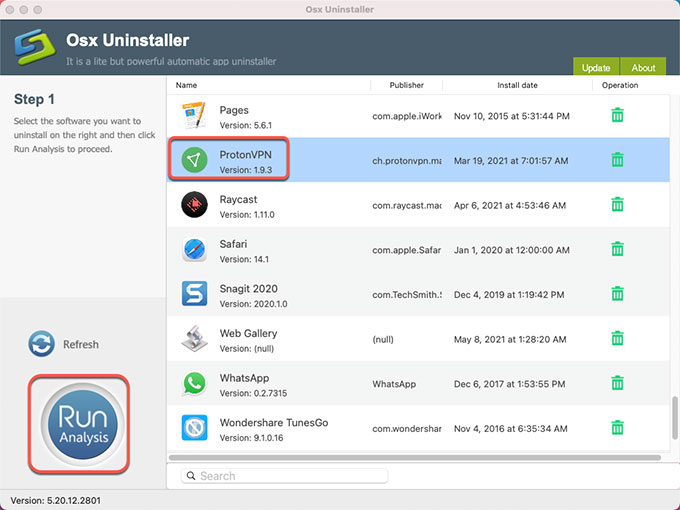Delete Pages using its trash icon
The width and height of the screenshot is (680, 510).
(618, 115)
